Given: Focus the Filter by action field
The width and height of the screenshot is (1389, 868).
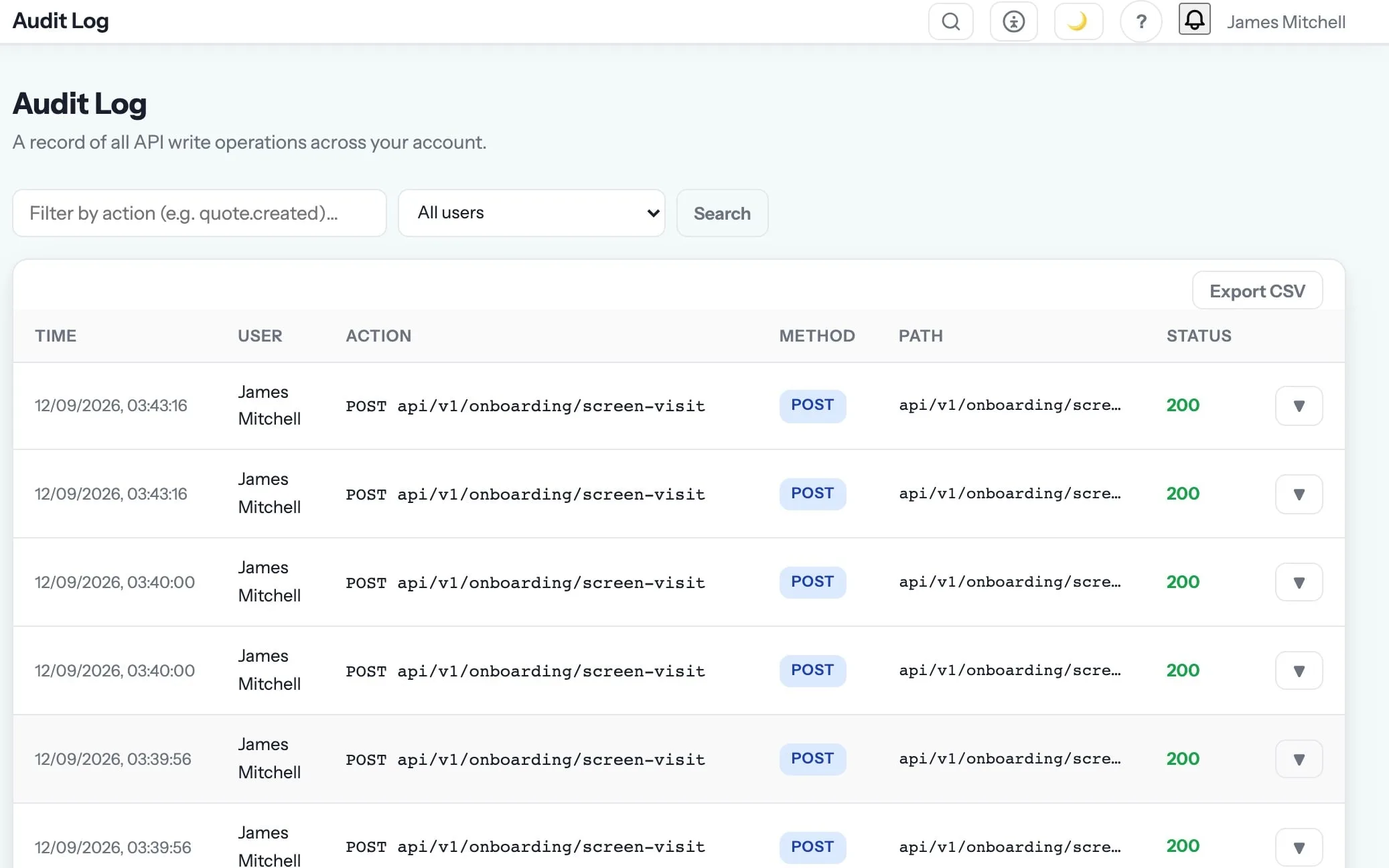Looking at the screenshot, I should click(x=200, y=213).
